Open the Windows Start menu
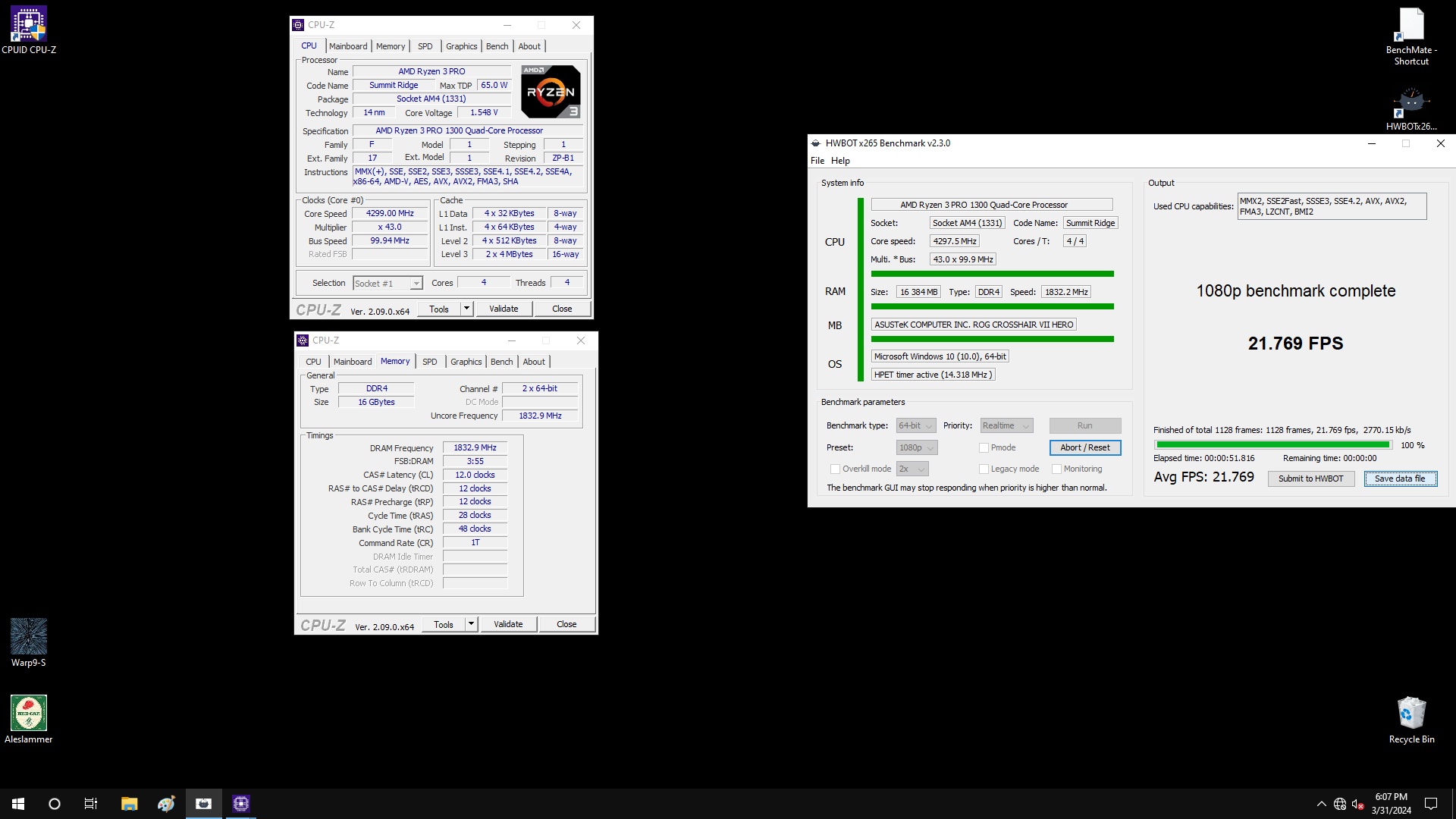1456x819 pixels. pos(18,804)
